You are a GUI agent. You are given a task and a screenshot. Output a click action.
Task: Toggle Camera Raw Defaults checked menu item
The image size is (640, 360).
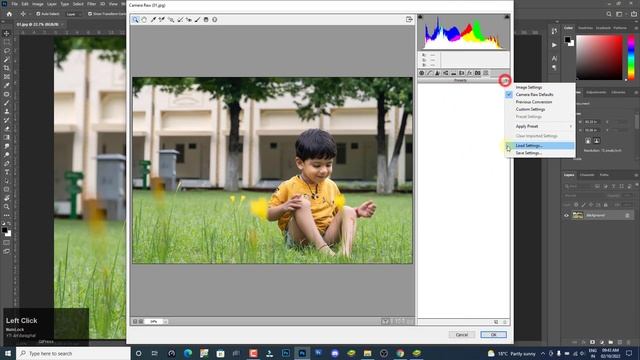pyautogui.click(x=534, y=95)
